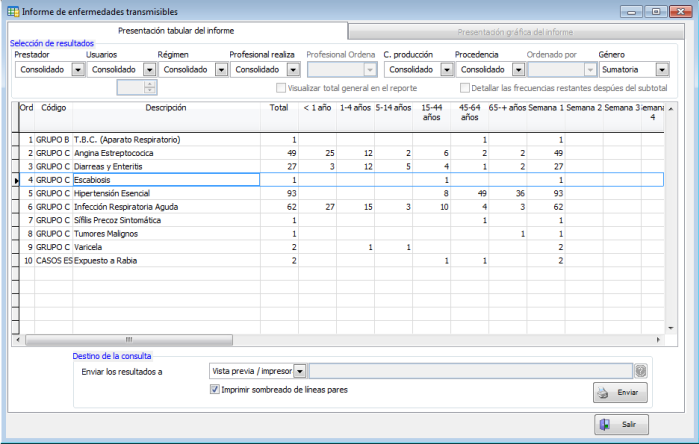Click the Descripción column header
This screenshot has height=444, width=699.
[166, 116]
